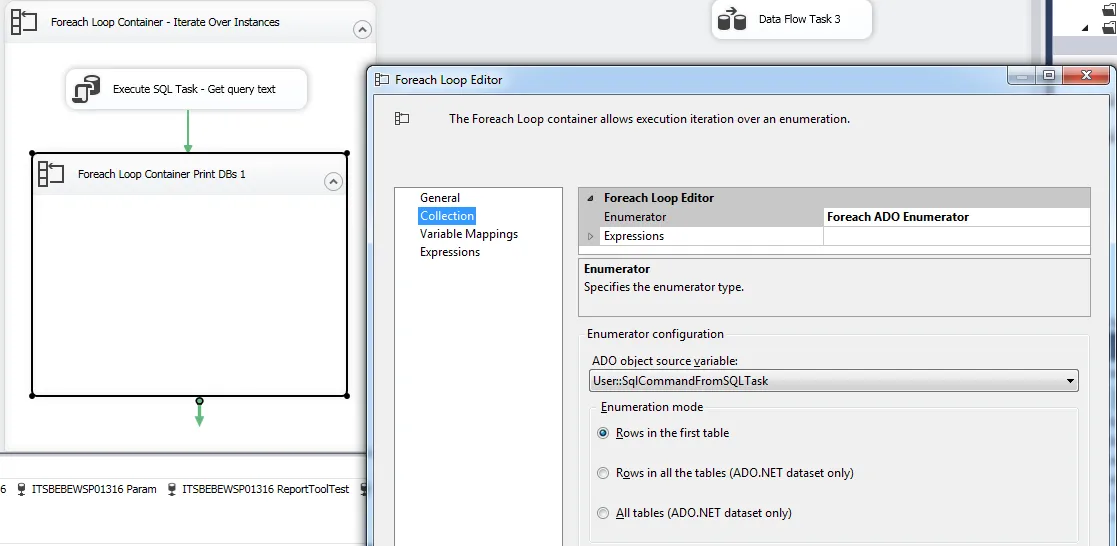1117x546 pixels.
Task: Click the 'Foreach ADO Enumerator' value cell
Action: pyautogui.click(x=957, y=217)
